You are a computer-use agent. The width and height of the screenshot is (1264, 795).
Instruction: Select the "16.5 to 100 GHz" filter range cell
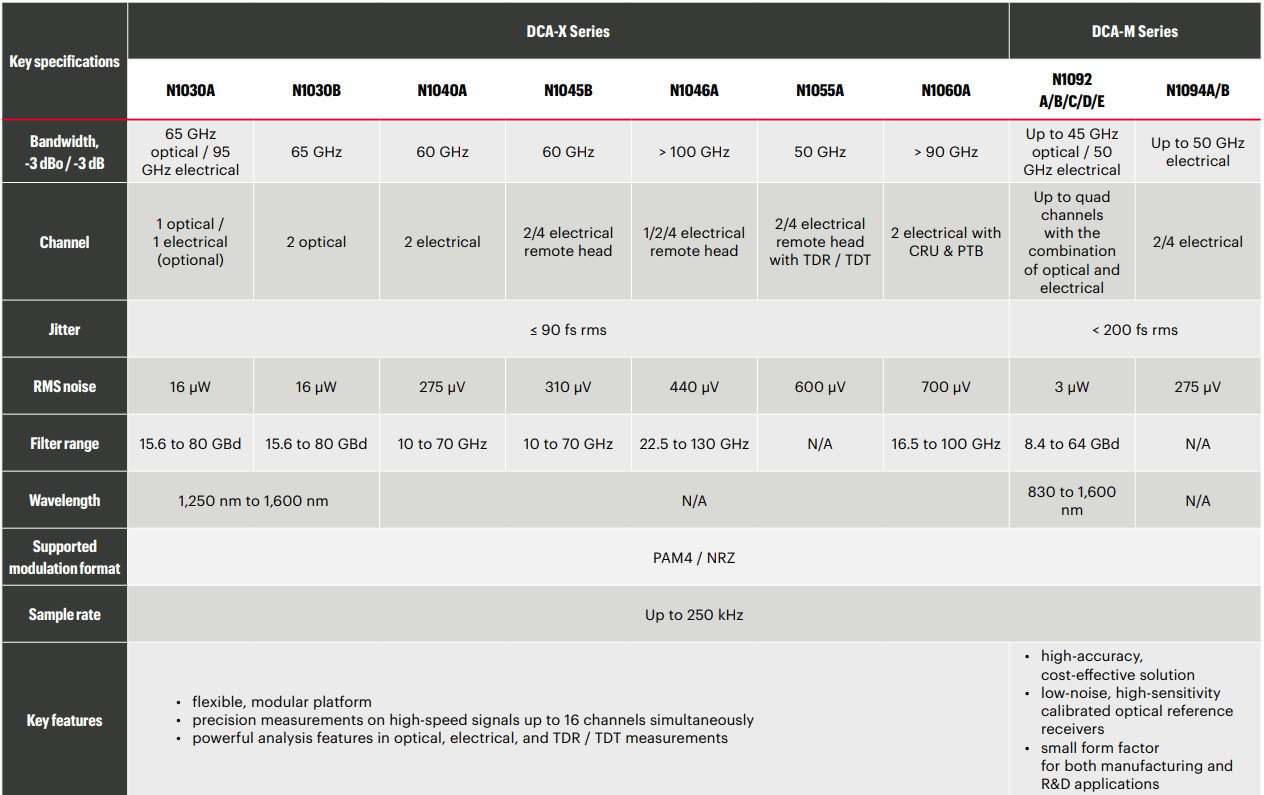(x=946, y=443)
